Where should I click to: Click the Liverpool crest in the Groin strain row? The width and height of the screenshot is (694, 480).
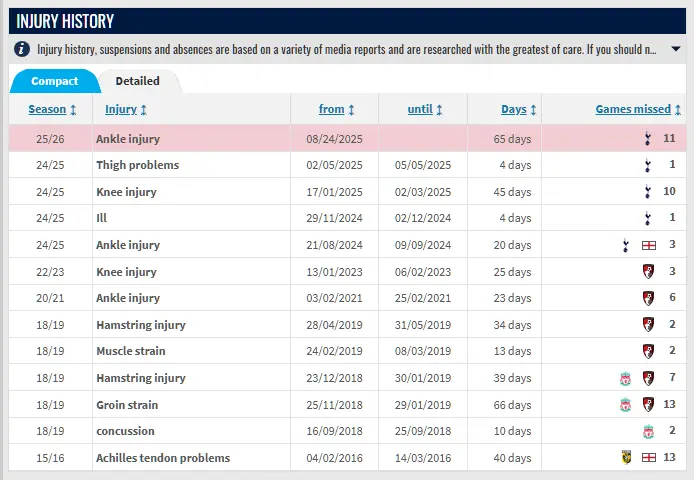tap(626, 405)
